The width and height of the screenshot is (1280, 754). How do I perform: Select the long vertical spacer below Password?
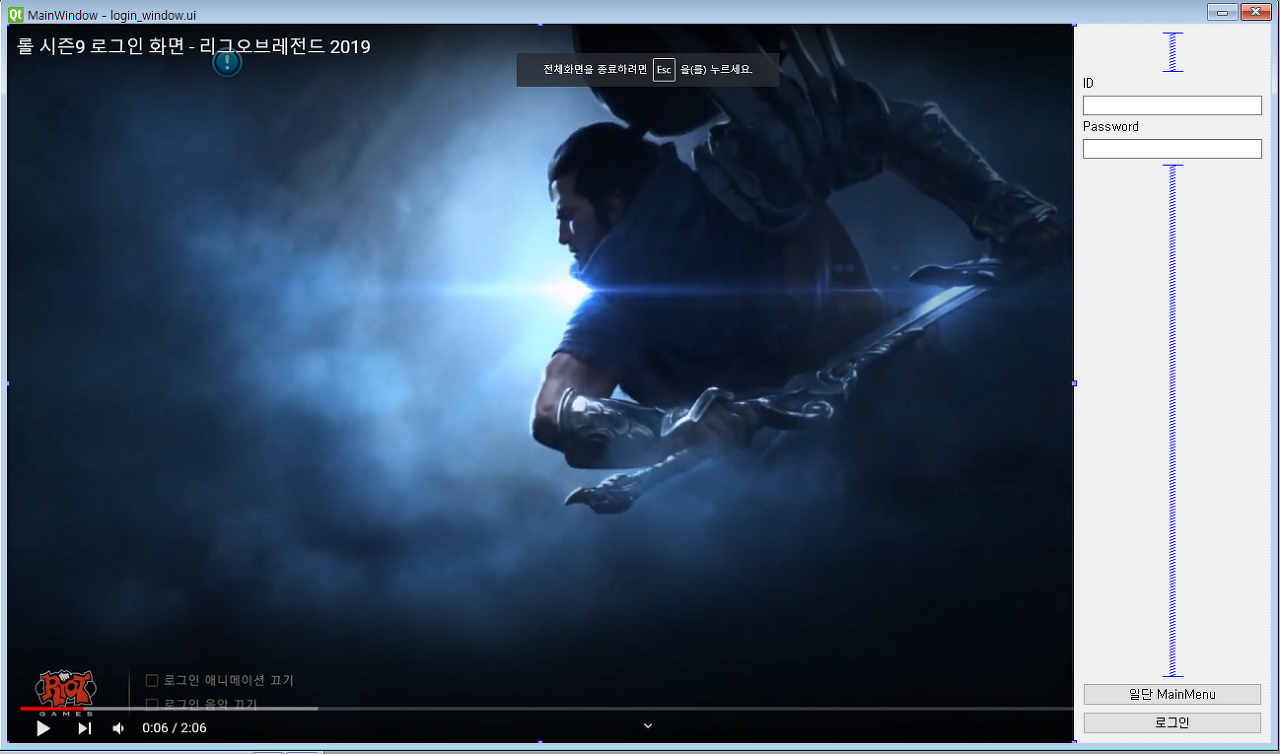point(1173,421)
